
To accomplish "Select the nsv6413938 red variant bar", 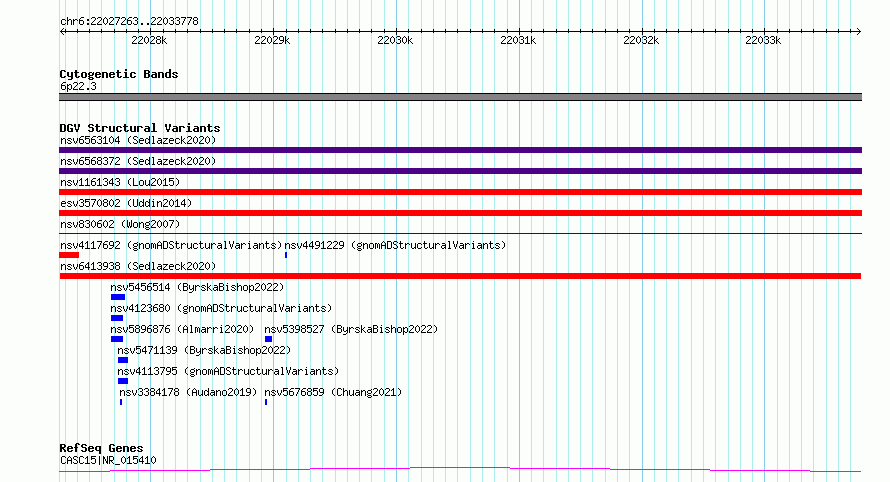I will [x=460, y=276].
